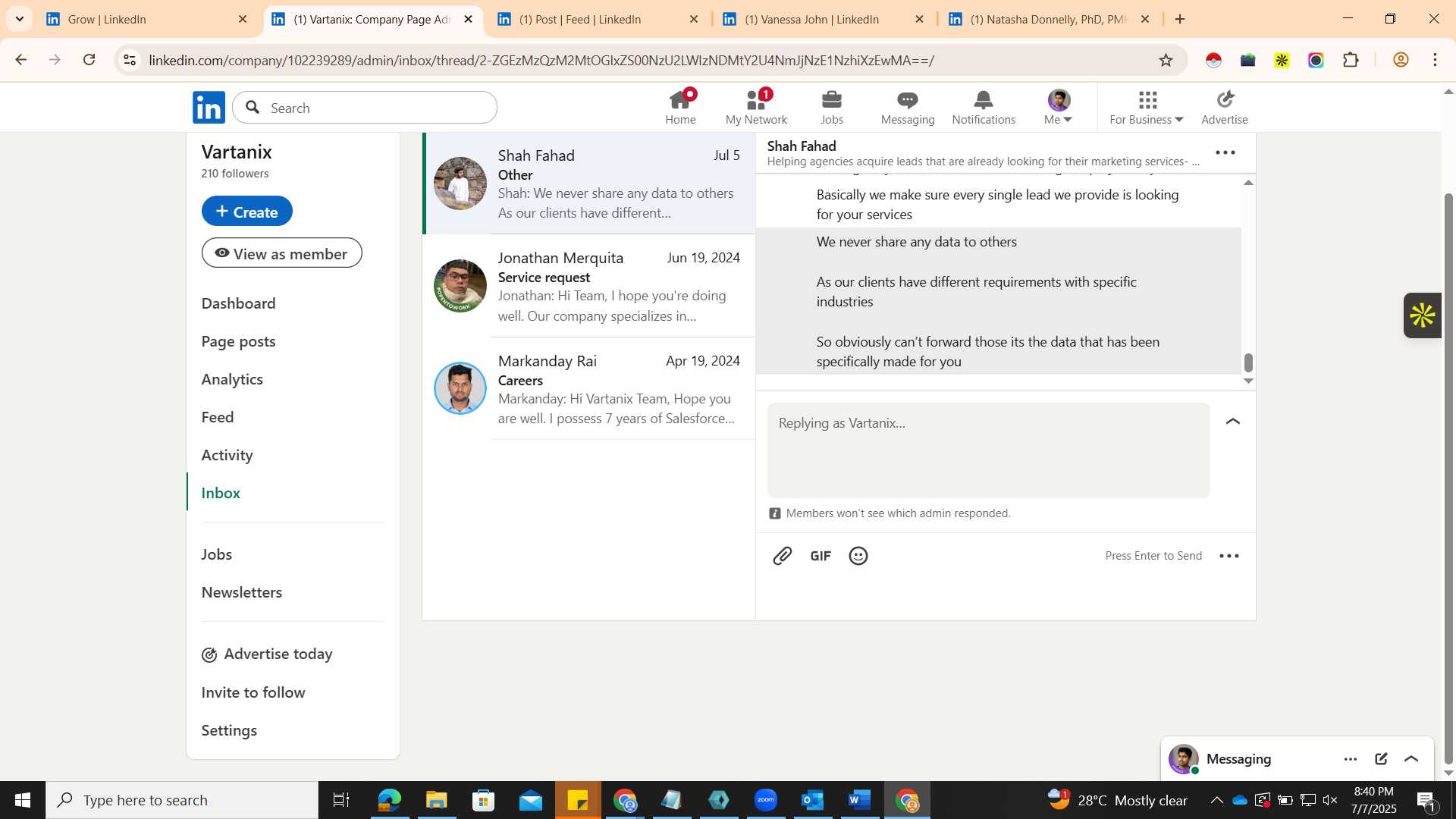
Task: Open the GIF picker
Action: (x=821, y=556)
